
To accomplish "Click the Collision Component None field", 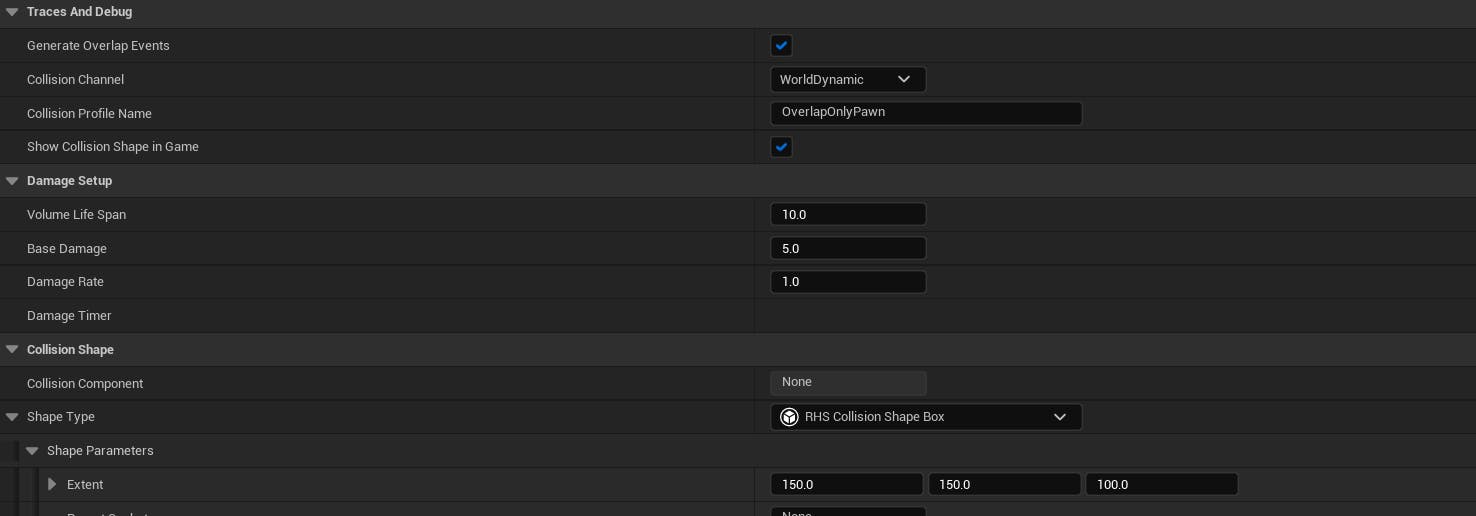I will tap(848, 383).
